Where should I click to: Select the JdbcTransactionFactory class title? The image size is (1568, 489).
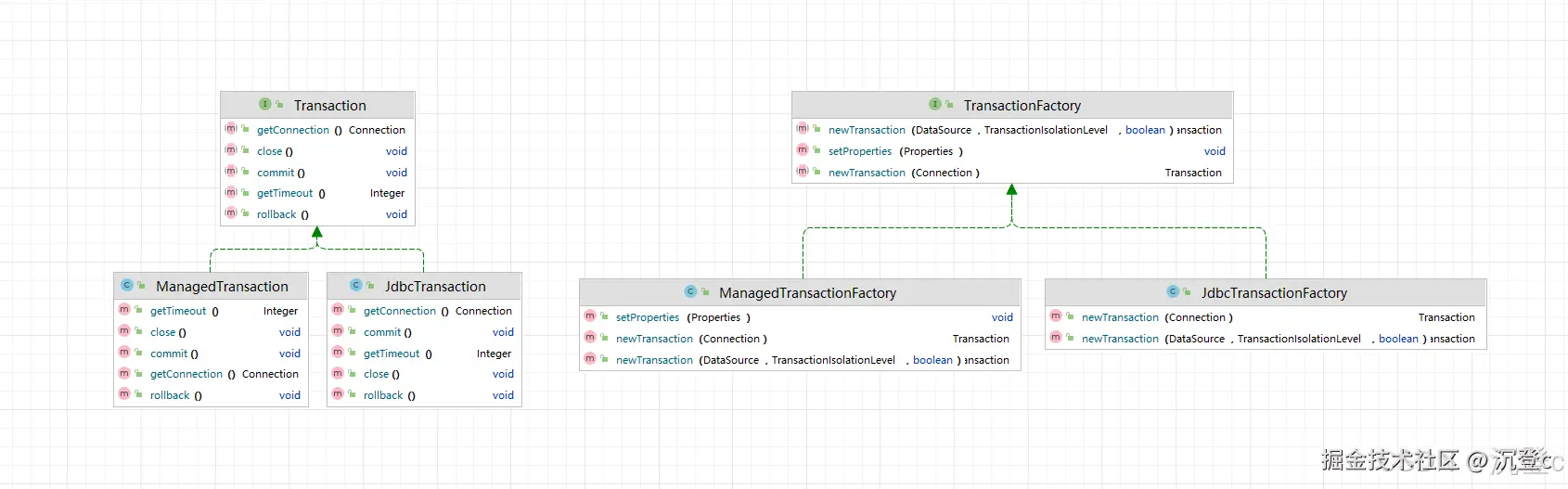(1274, 293)
